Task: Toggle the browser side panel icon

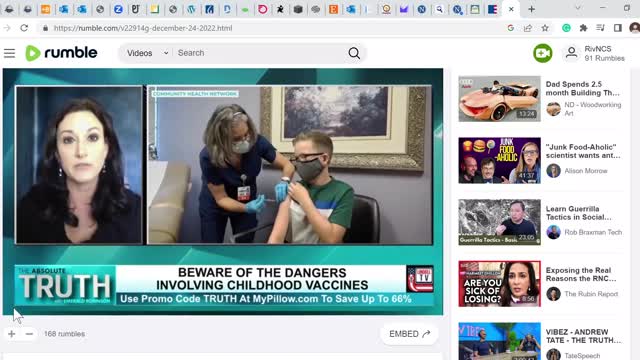Action: coord(618,28)
